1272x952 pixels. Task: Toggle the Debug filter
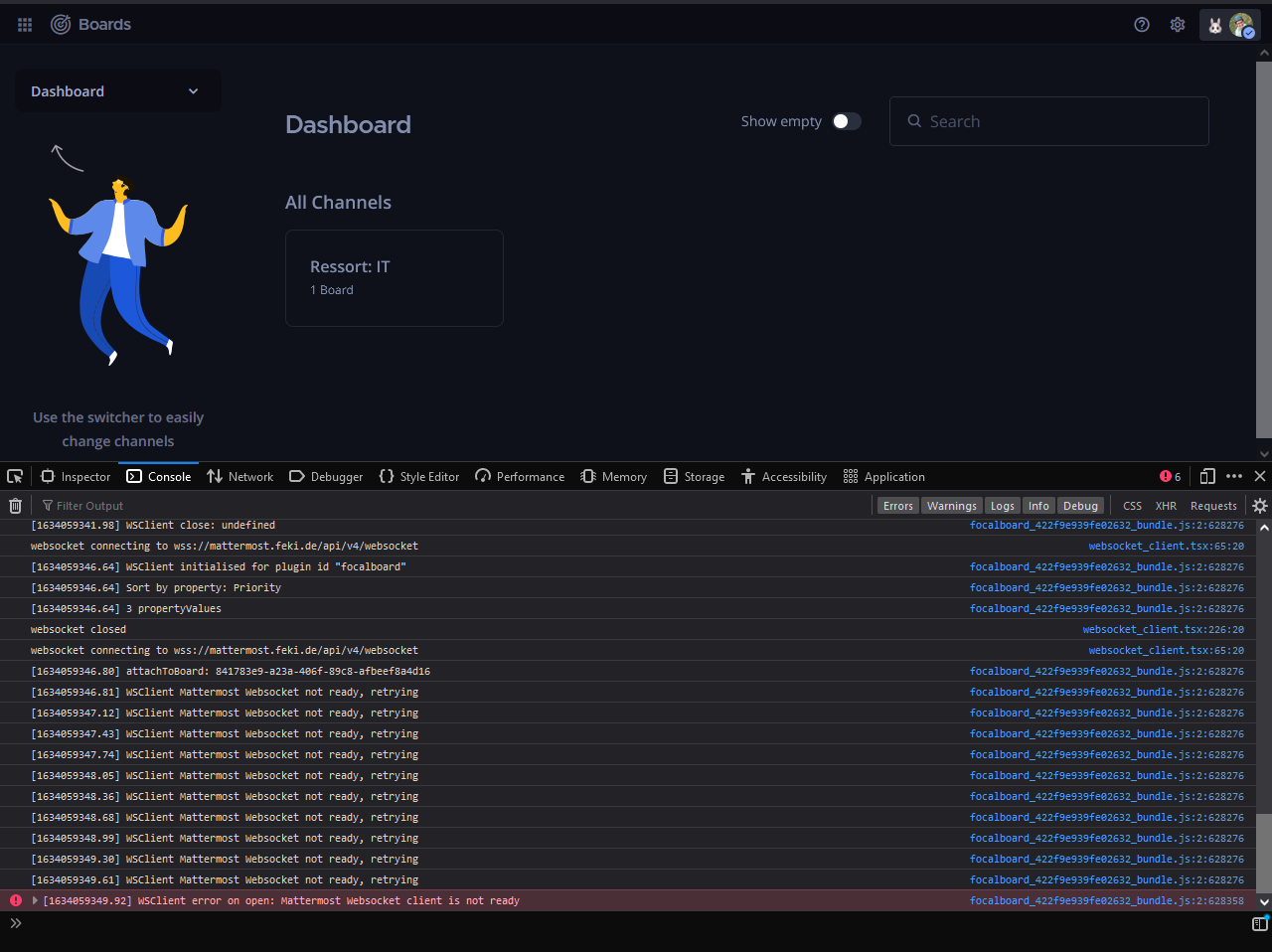(x=1081, y=506)
